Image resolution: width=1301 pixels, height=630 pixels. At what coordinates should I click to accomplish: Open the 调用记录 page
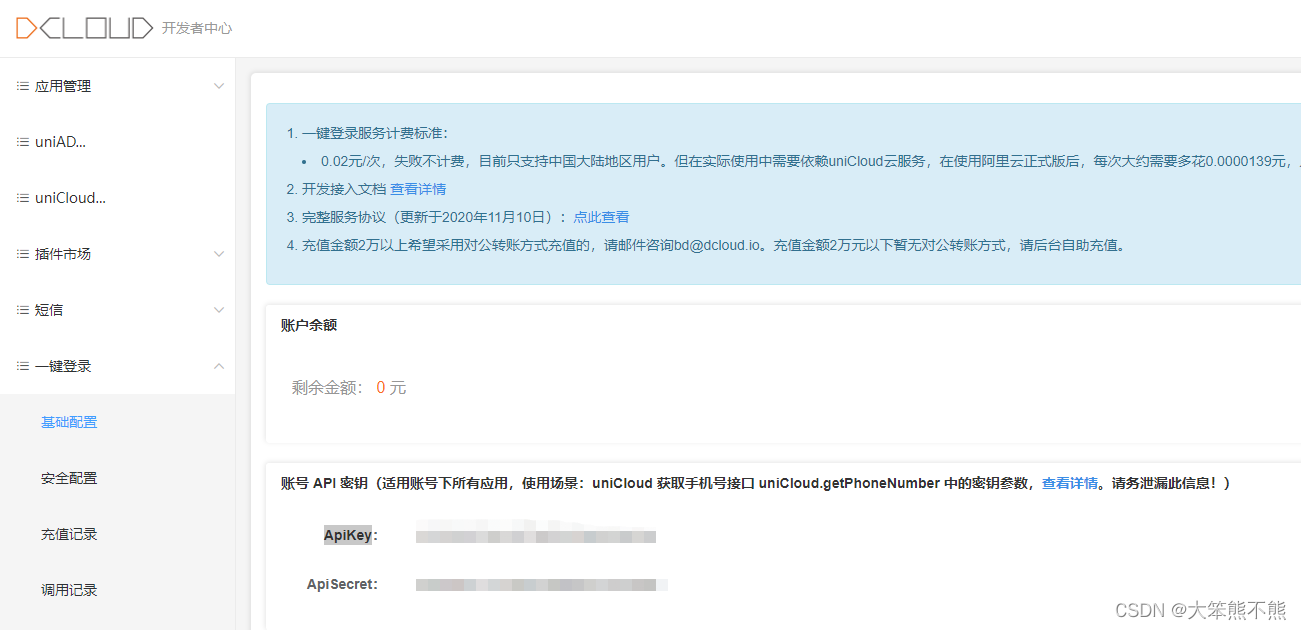pos(69,589)
